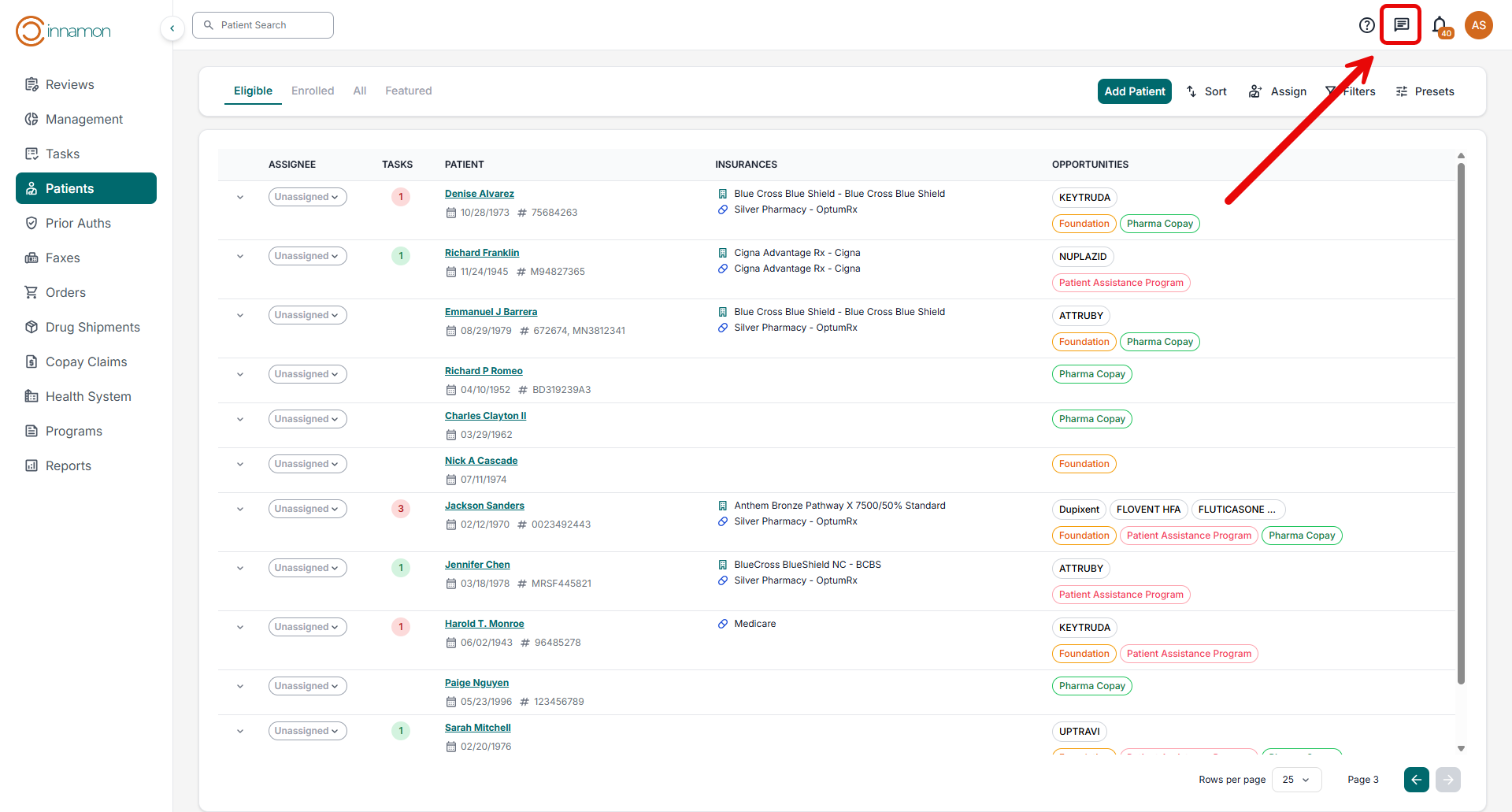Open Emmanuel J Barrera patient link

[491, 312]
